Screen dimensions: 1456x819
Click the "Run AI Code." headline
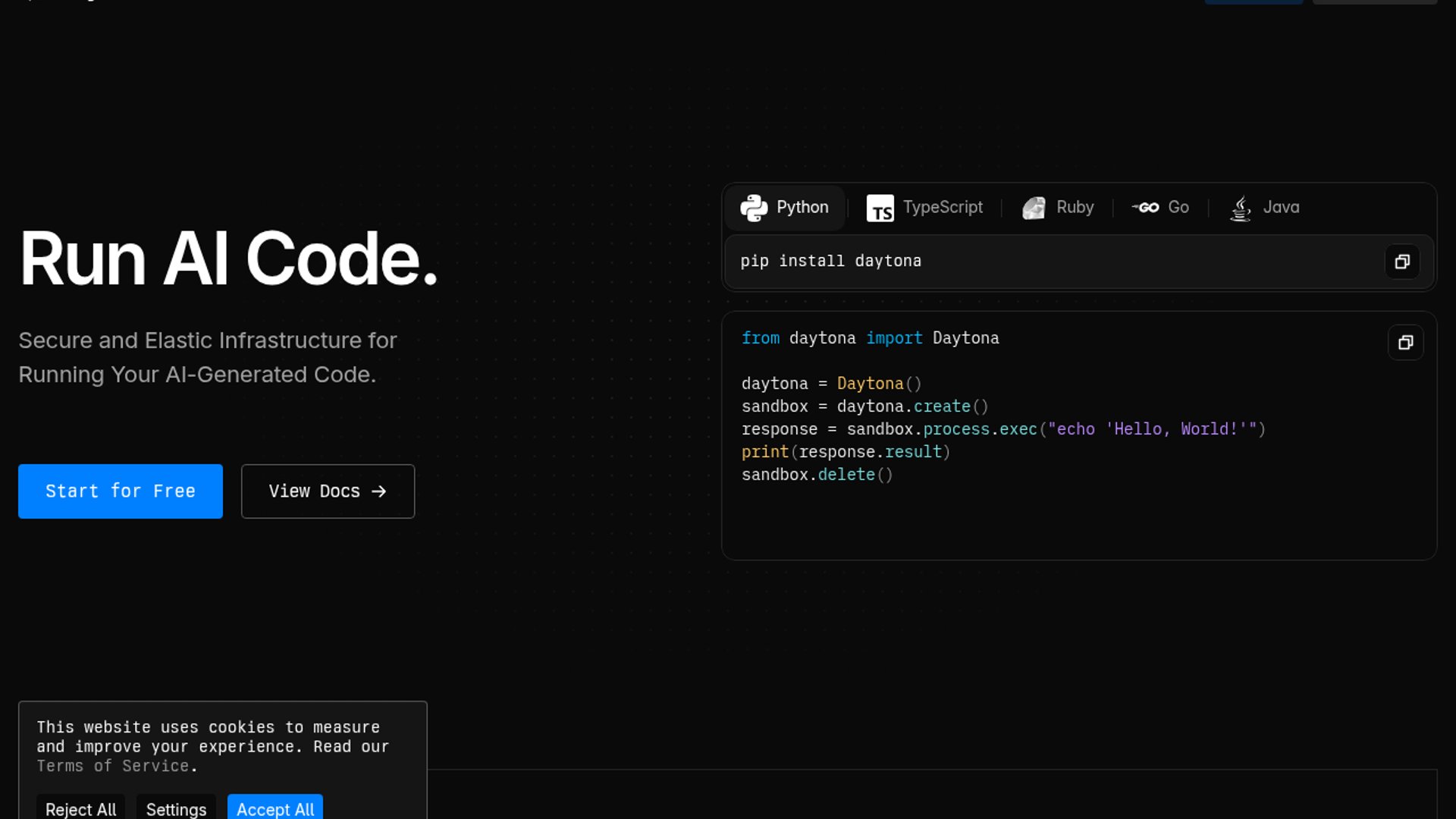tap(228, 259)
